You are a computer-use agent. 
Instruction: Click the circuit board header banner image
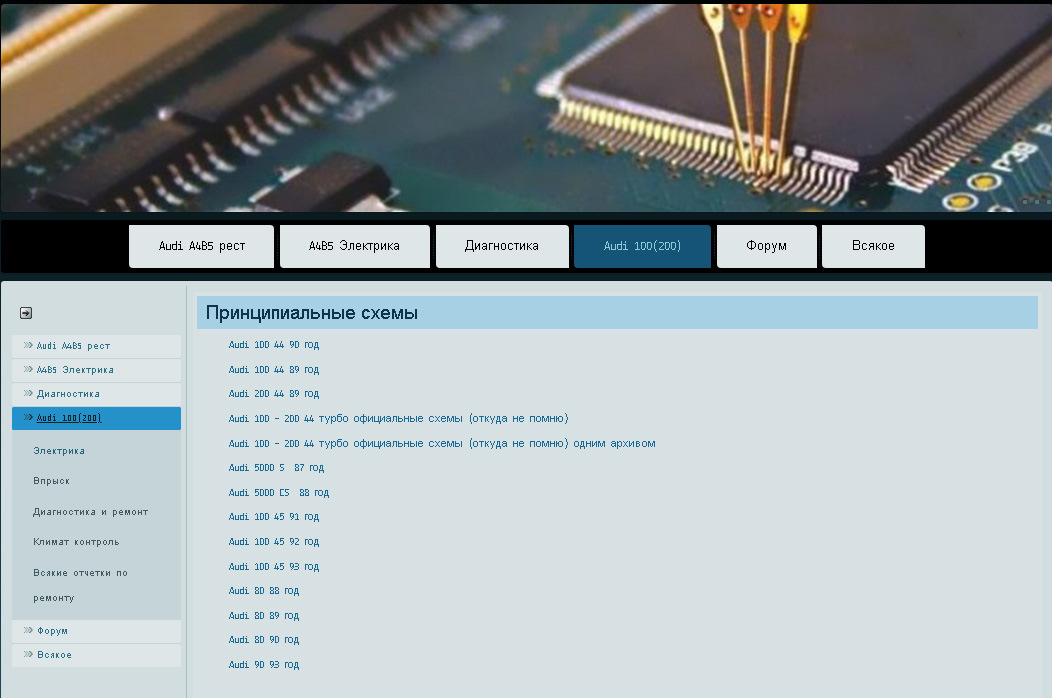click(x=526, y=106)
